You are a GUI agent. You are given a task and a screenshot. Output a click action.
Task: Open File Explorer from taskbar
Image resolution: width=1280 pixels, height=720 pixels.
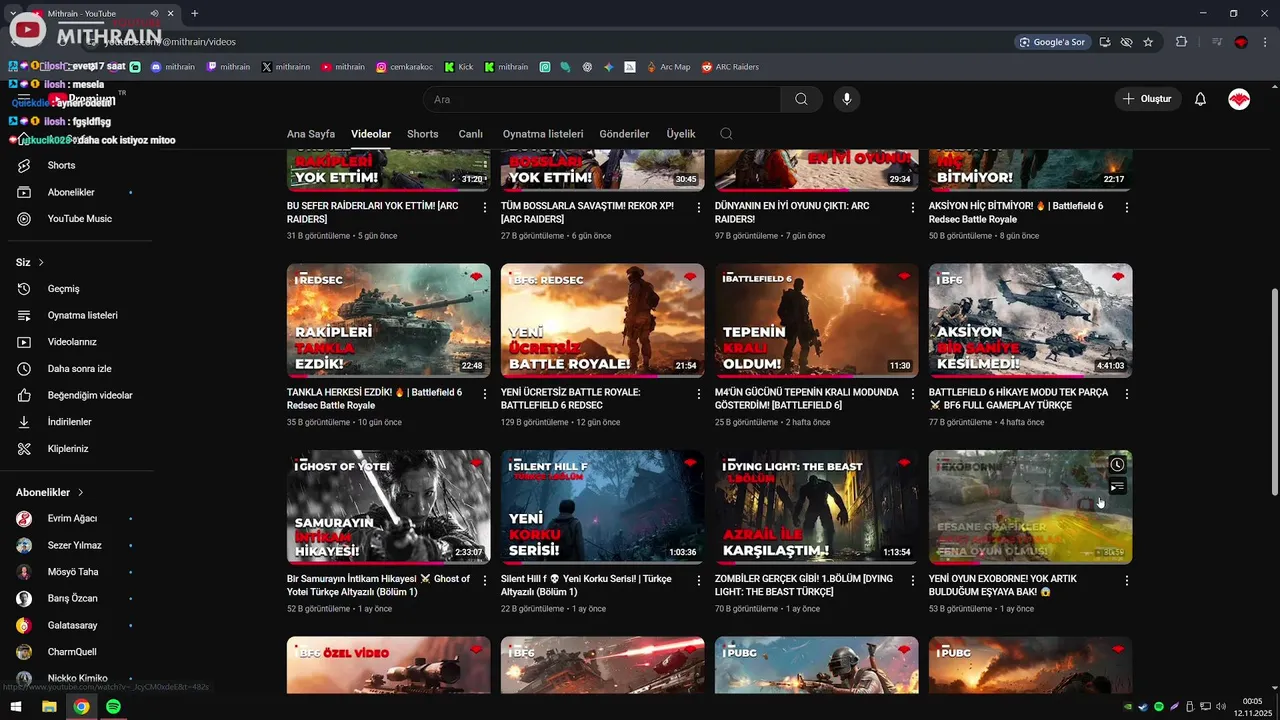(x=49, y=707)
